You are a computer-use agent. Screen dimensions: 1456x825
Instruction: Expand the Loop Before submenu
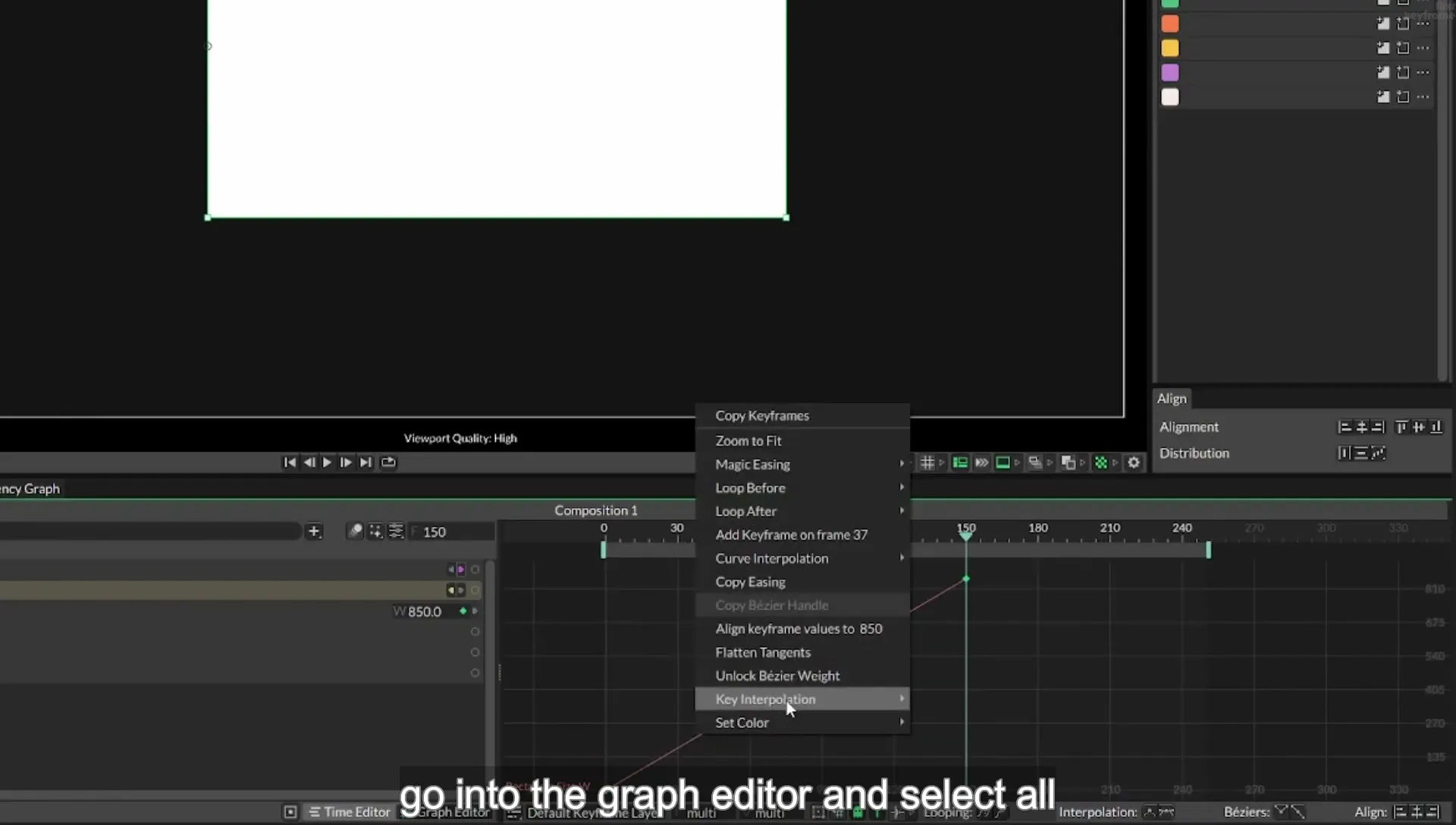[802, 488]
